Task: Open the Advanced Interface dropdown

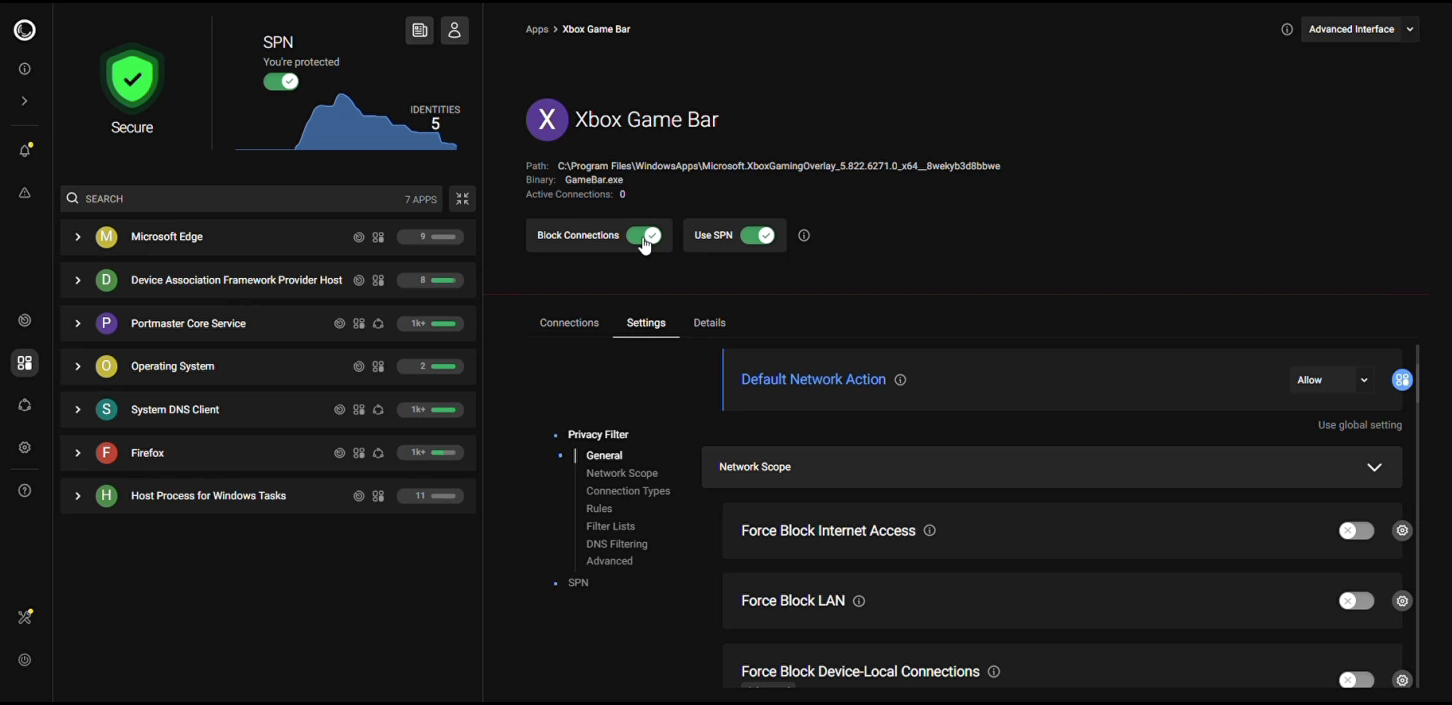Action: [1360, 29]
